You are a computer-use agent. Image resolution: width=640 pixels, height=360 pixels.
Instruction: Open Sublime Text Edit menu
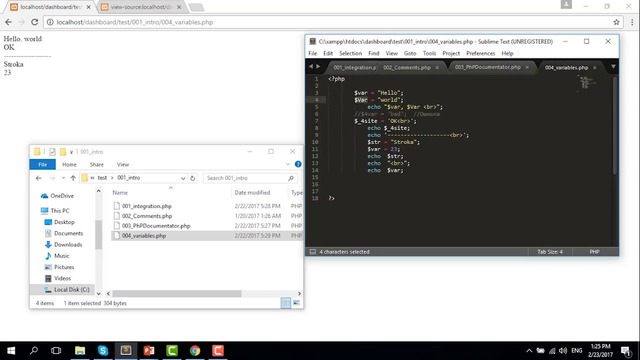pyautogui.click(x=328, y=53)
